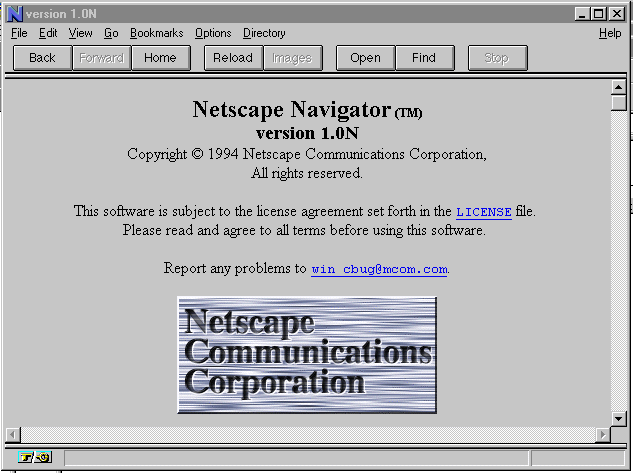Screen dimensions: 633x473
Task: Click the disabled Stop button
Action: tap(497, 58)
